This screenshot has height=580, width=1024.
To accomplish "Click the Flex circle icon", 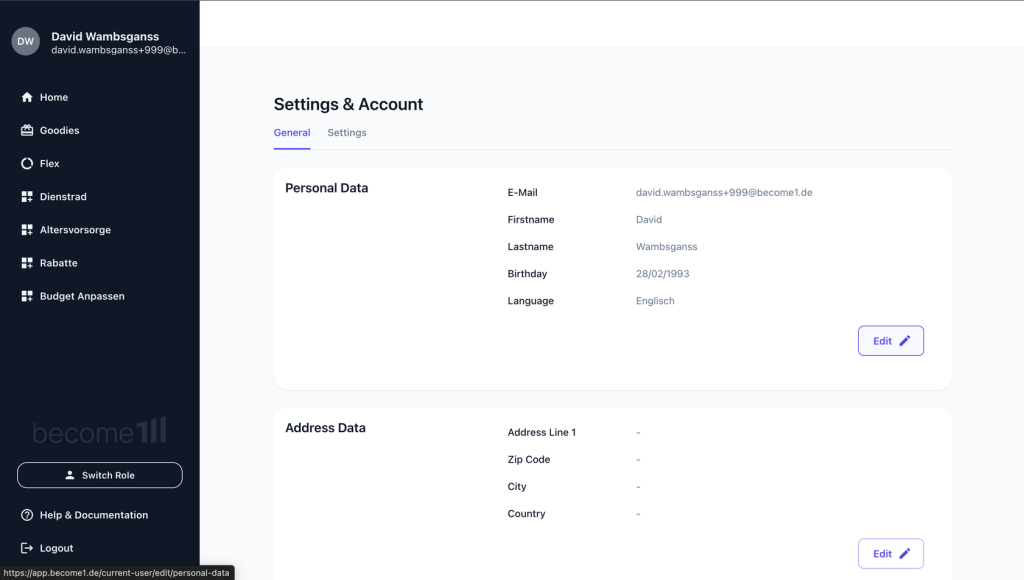I will pyautogui.click(x=27, y=163).
